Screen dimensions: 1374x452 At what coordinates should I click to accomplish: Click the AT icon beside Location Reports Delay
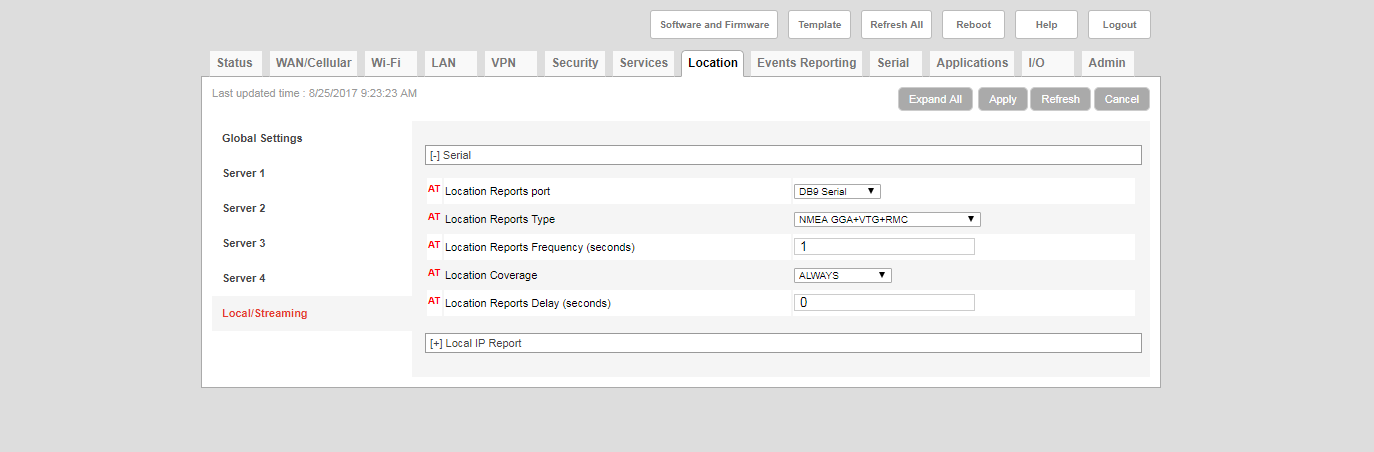point(434,301)
